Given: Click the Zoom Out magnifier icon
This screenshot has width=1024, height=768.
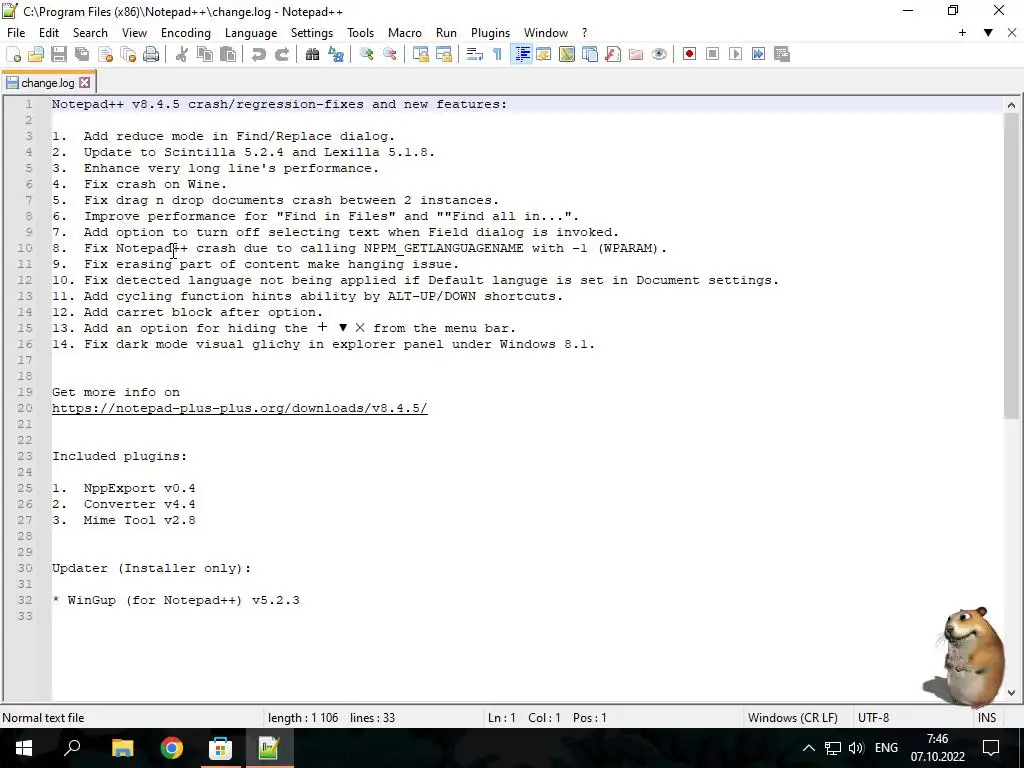Looking at the screenshot, I should pyautogui.click(x=390, y=54).
